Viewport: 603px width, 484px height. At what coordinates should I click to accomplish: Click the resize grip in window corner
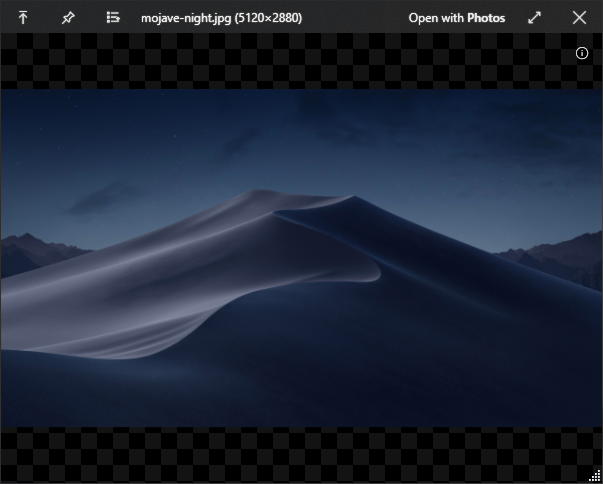pos(596,477)
